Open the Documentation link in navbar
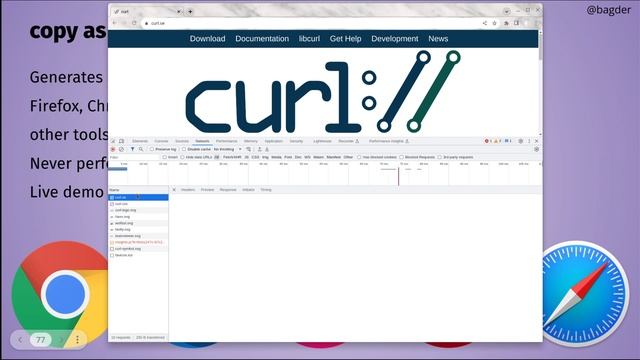The image size is (640, 360). click(262, 39)
